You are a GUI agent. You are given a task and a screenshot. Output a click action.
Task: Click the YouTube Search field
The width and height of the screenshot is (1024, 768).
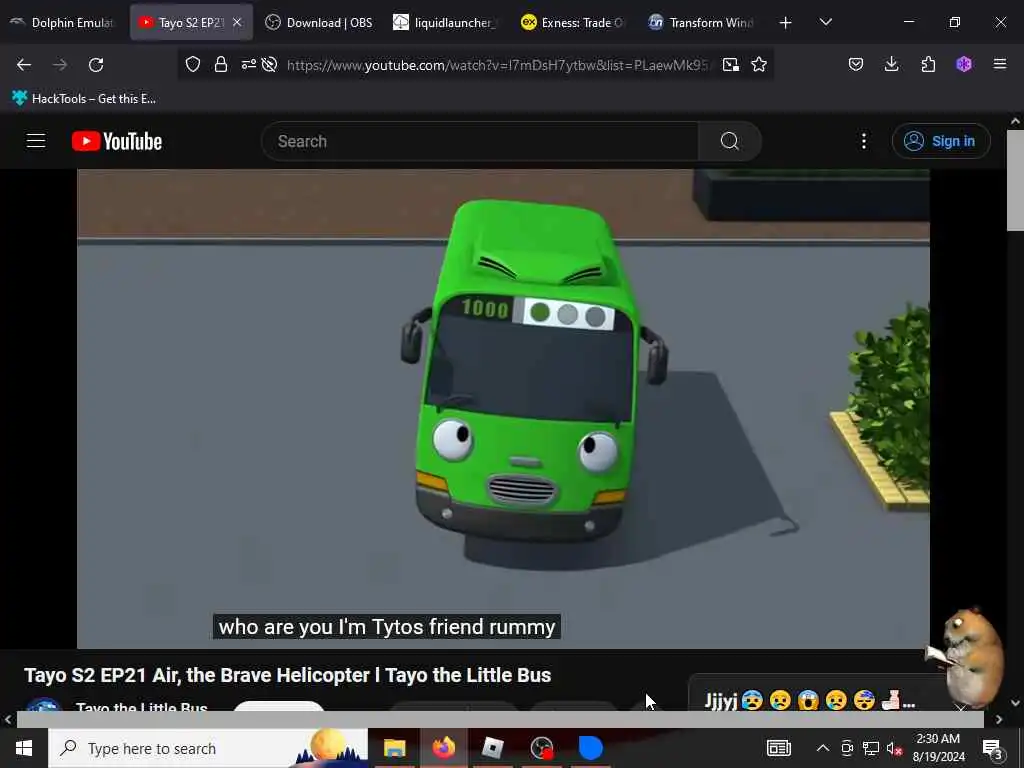pyautogui.click(x=480, y=141)
